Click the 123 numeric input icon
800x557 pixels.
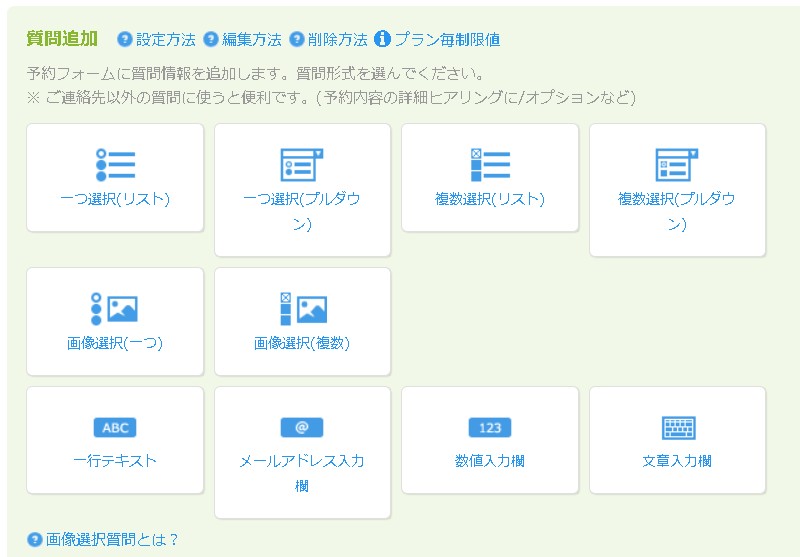coord(490,428)
